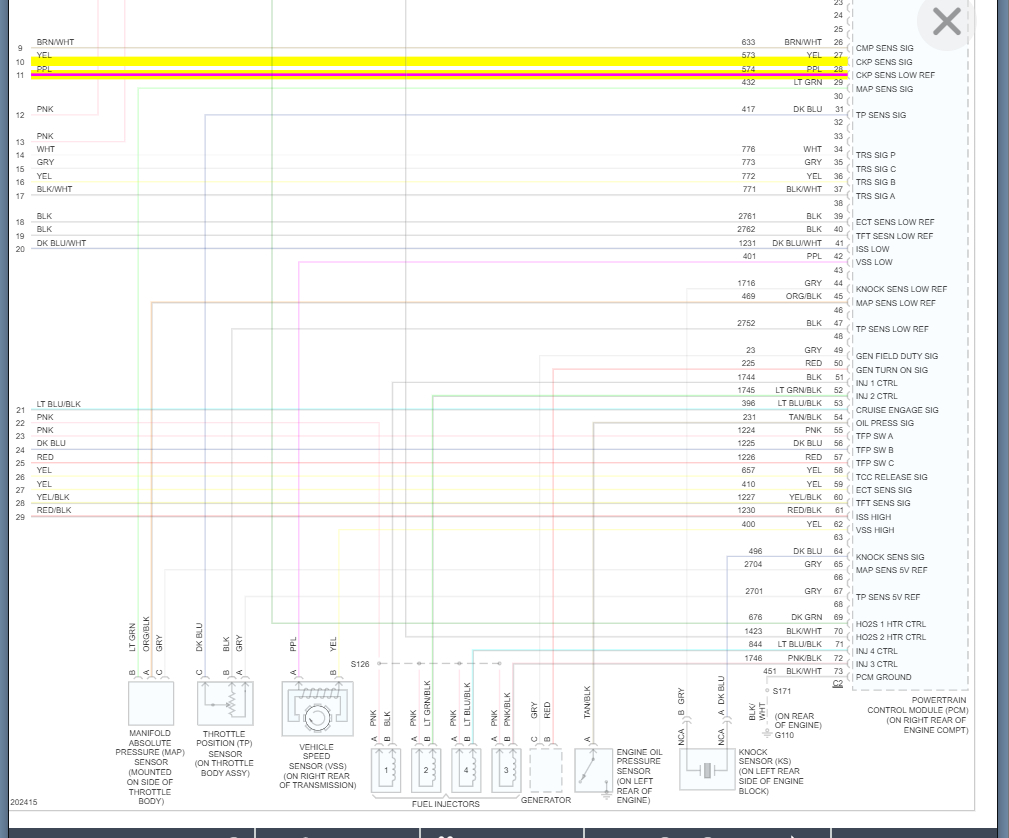Select the Generator component box

[546, 770]
